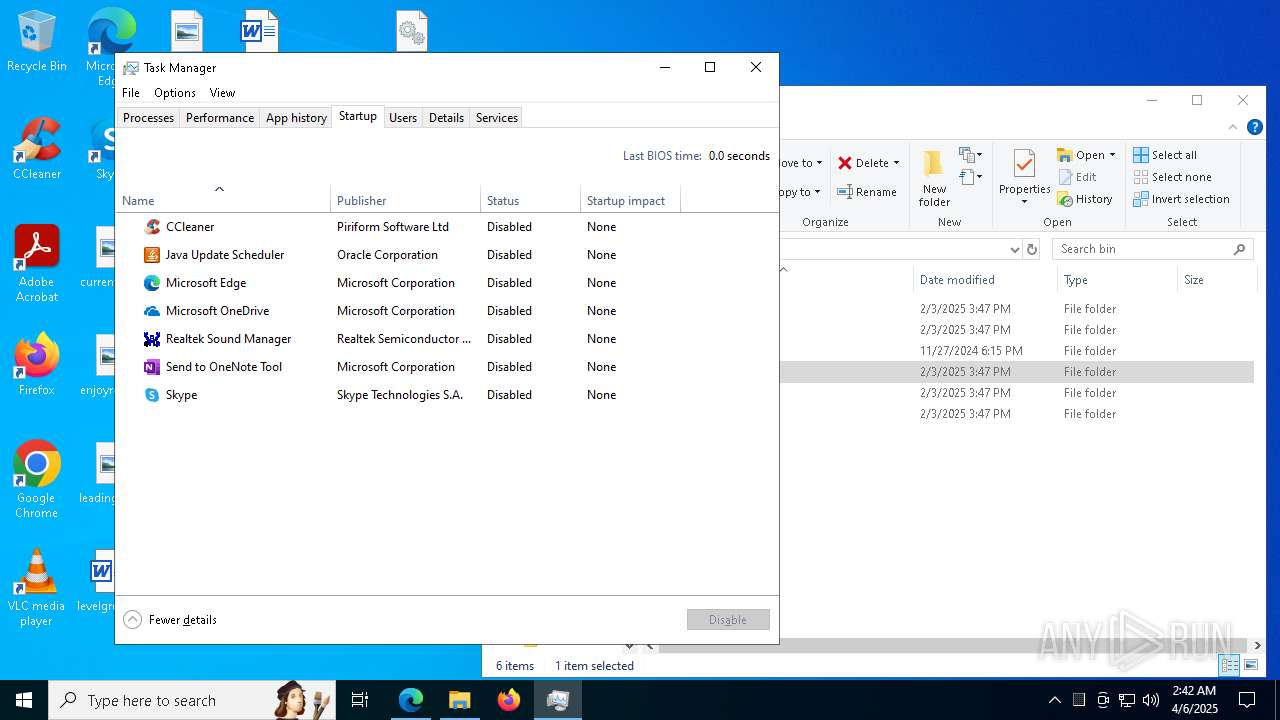1280x720 pixels.
Task: Open Task Manager File menu
Action: pos(131,93)
